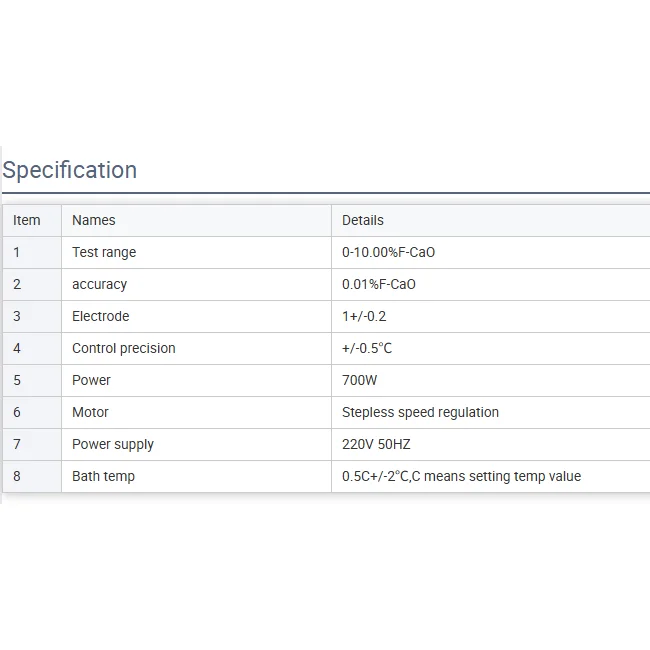This screenshot has height=650, width=650.
Task: Click the Specification heading
Action: (70, 170)
